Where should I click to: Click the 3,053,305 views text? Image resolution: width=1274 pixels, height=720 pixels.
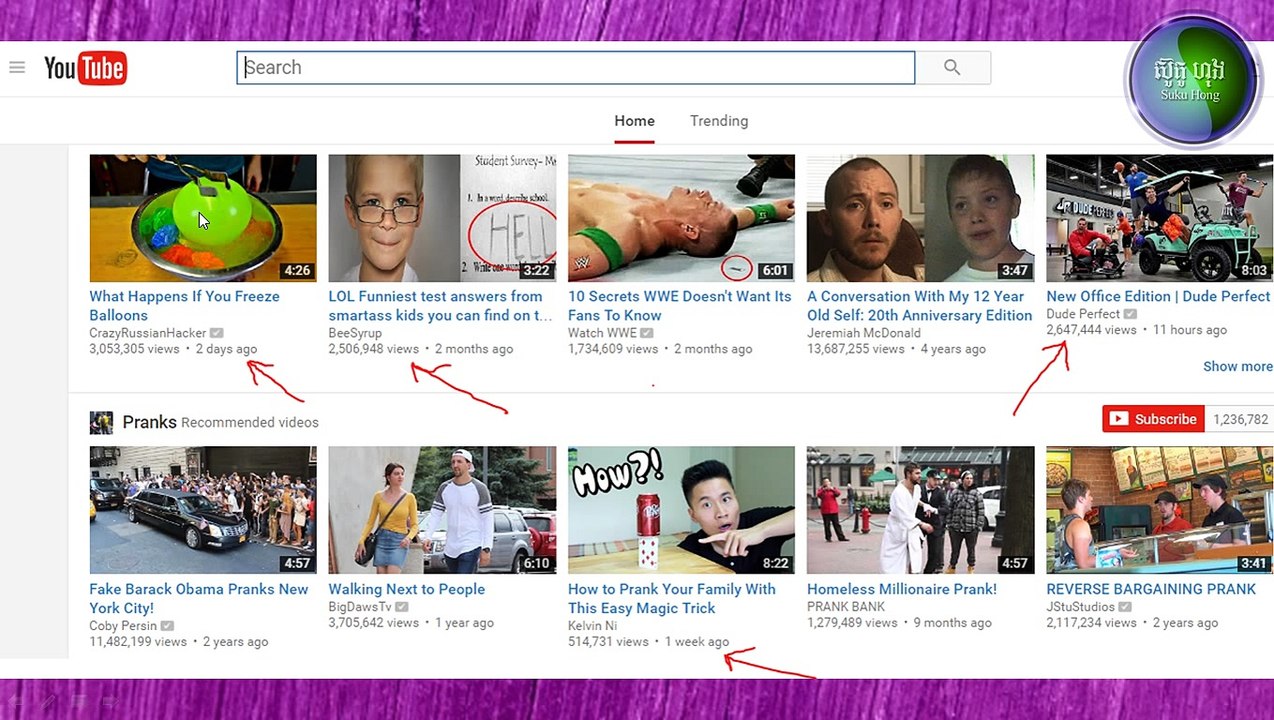point(134,349)
